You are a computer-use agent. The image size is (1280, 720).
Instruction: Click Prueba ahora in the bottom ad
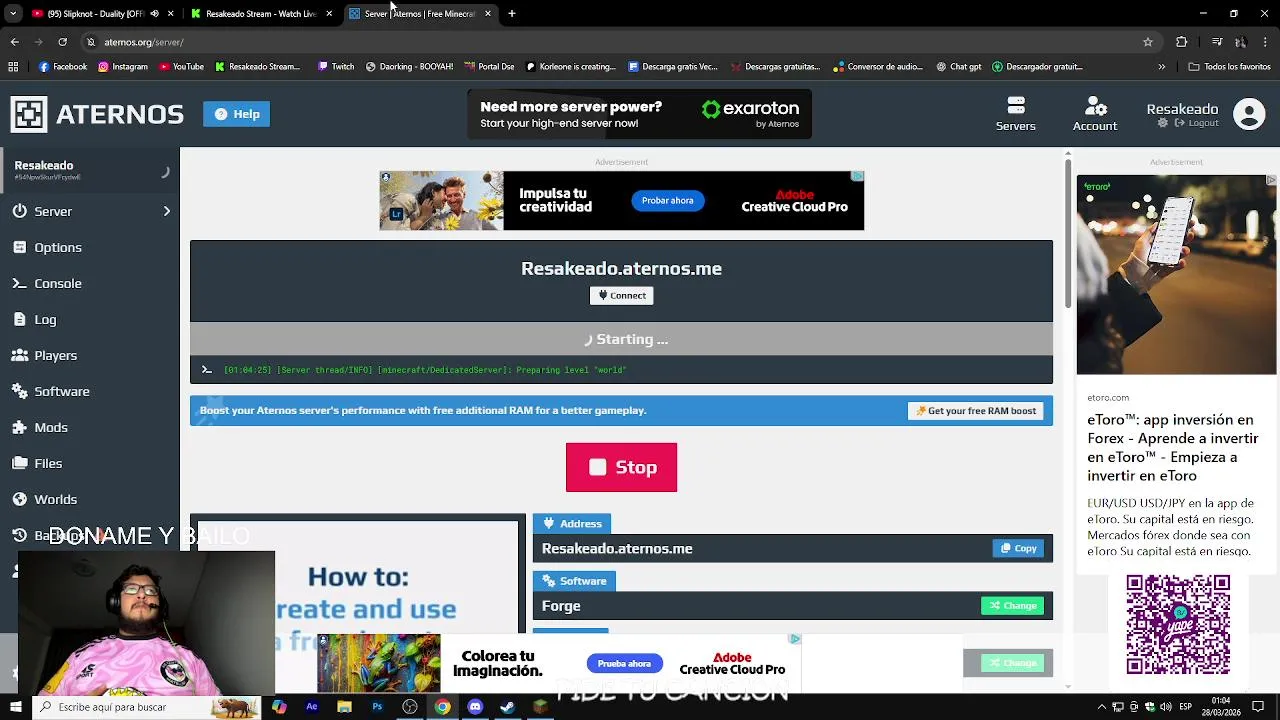[x=624, y=663]
